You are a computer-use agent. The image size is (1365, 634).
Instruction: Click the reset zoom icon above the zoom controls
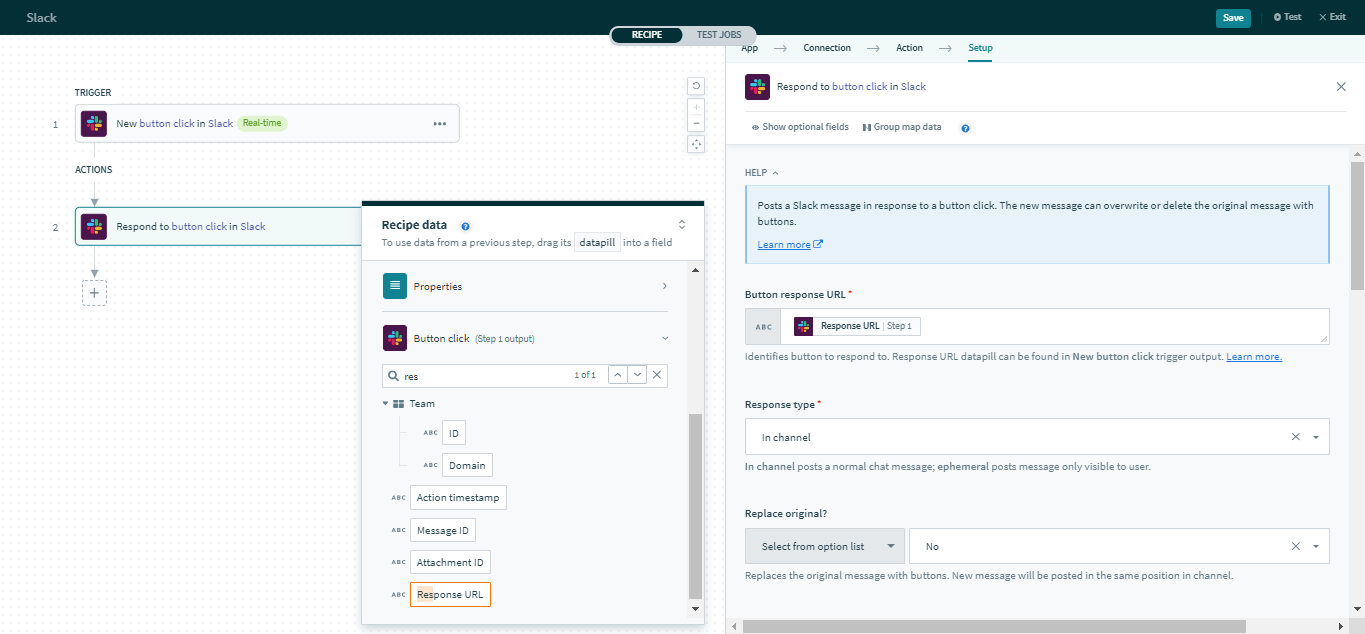[696, 86]
